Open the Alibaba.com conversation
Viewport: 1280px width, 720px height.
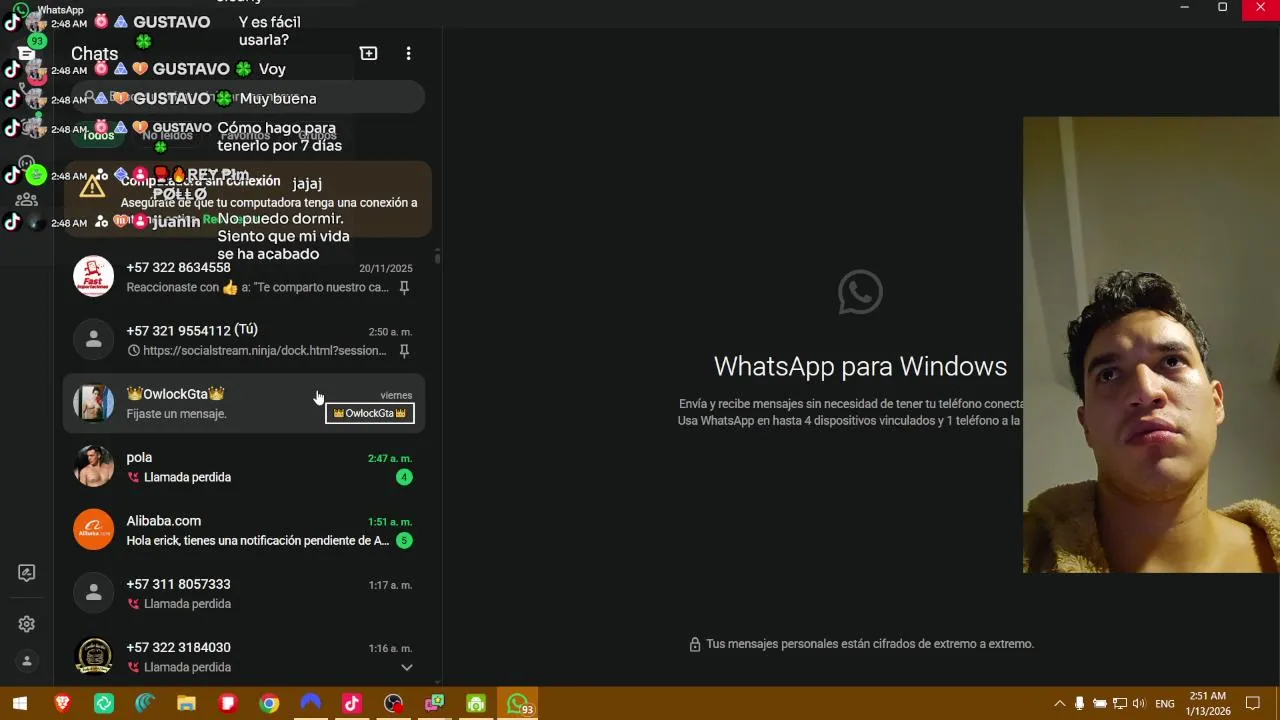(244, 530)
